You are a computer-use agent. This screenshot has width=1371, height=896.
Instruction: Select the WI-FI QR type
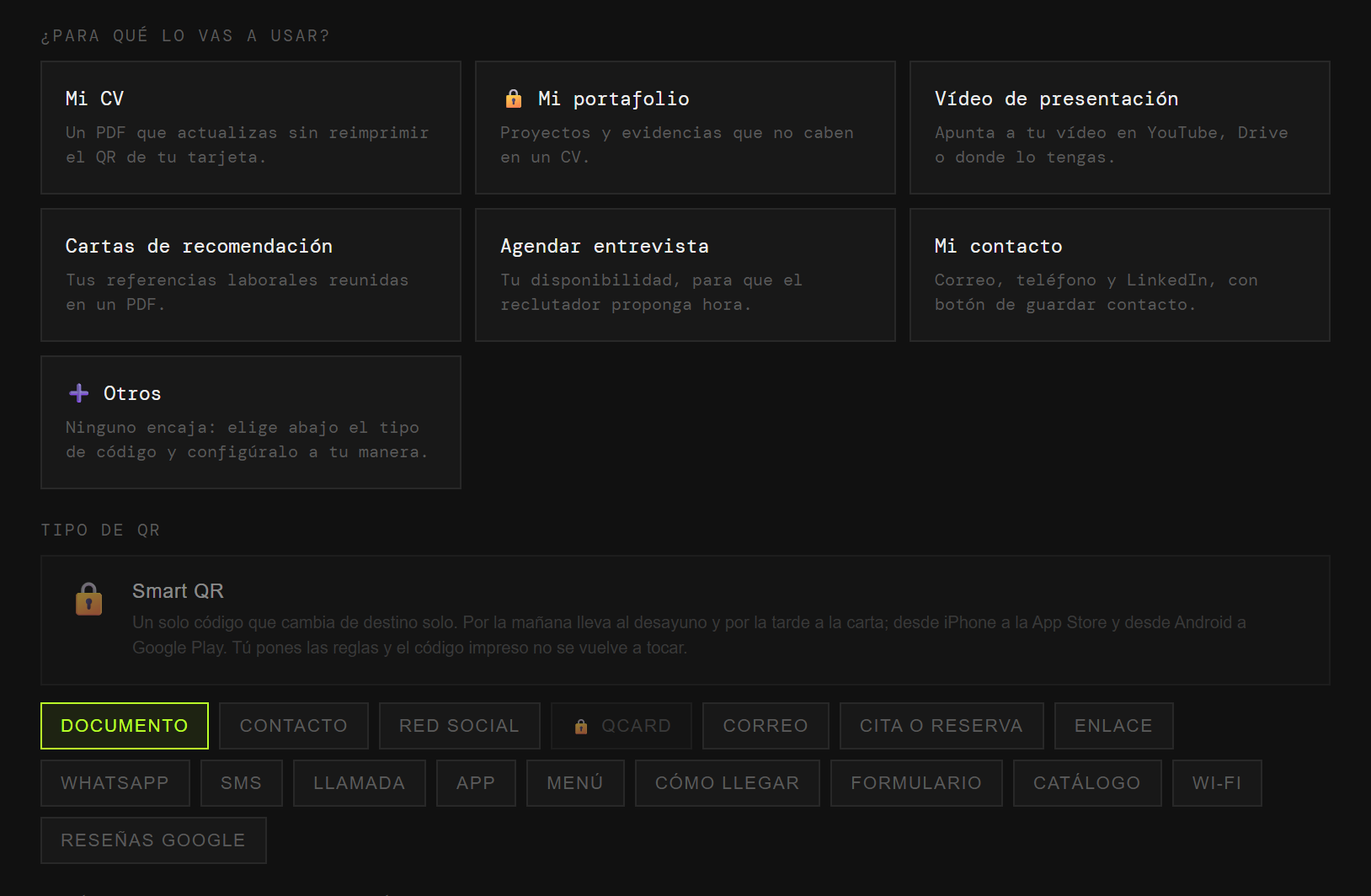1217,783
